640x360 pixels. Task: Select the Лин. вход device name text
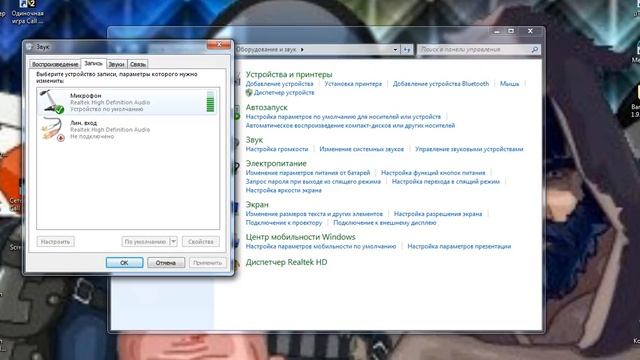(83, 123)
